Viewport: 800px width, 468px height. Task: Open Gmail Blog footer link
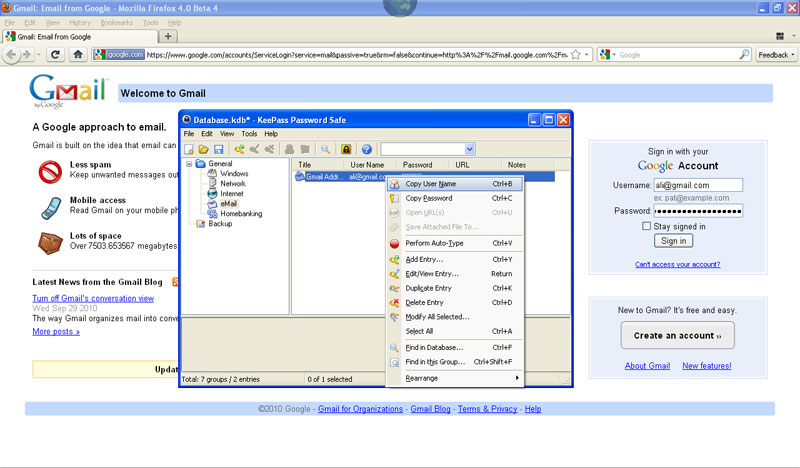pos(430,409)
